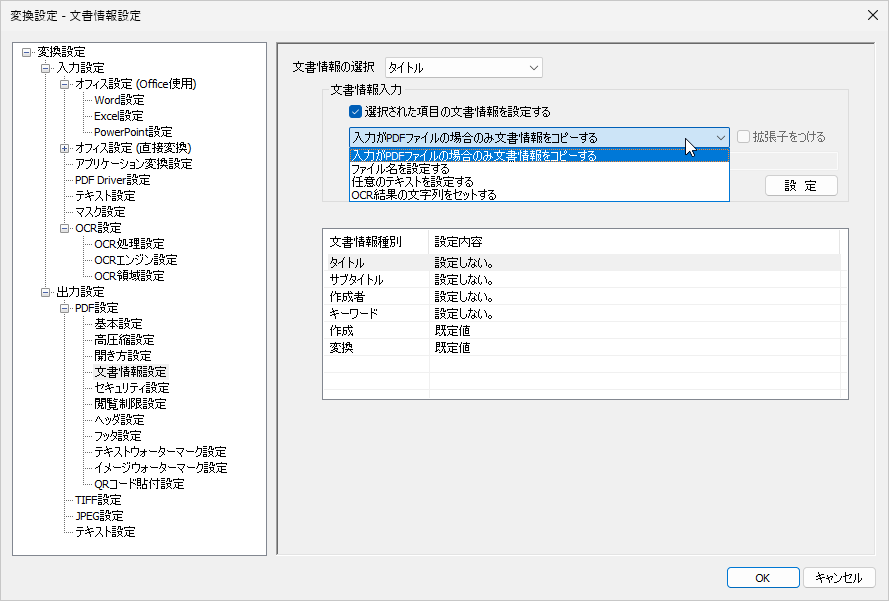Click the 設定 button
Image resolution: width=889 pixels, height=601 pixels.
pyautogui.click(x=800, y=186)
